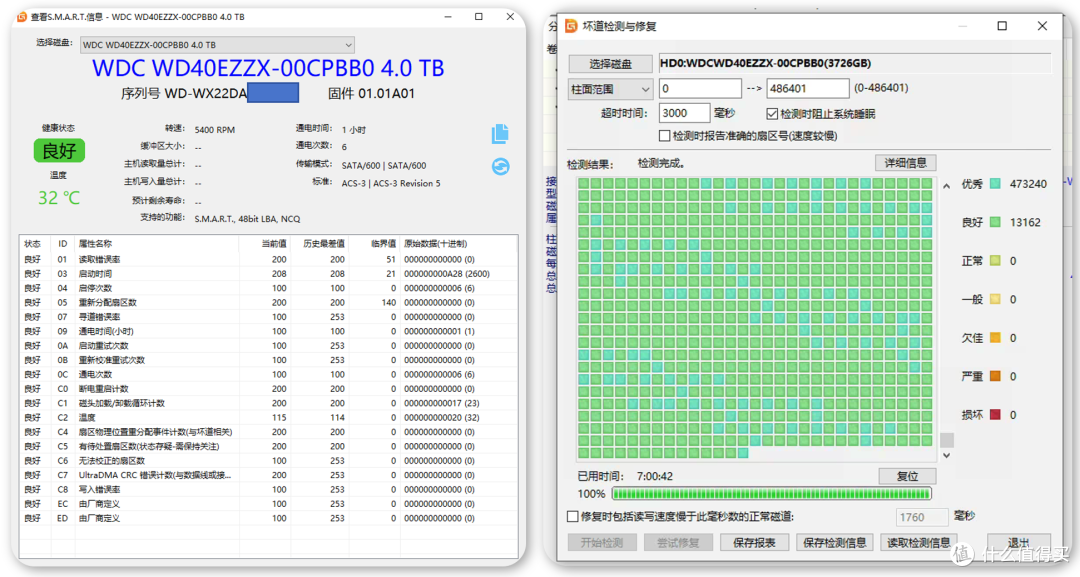The width and height of the screenshot is (1080, 577).
Task: Click the 100% detection progress bar
Action: click(771, 494)
